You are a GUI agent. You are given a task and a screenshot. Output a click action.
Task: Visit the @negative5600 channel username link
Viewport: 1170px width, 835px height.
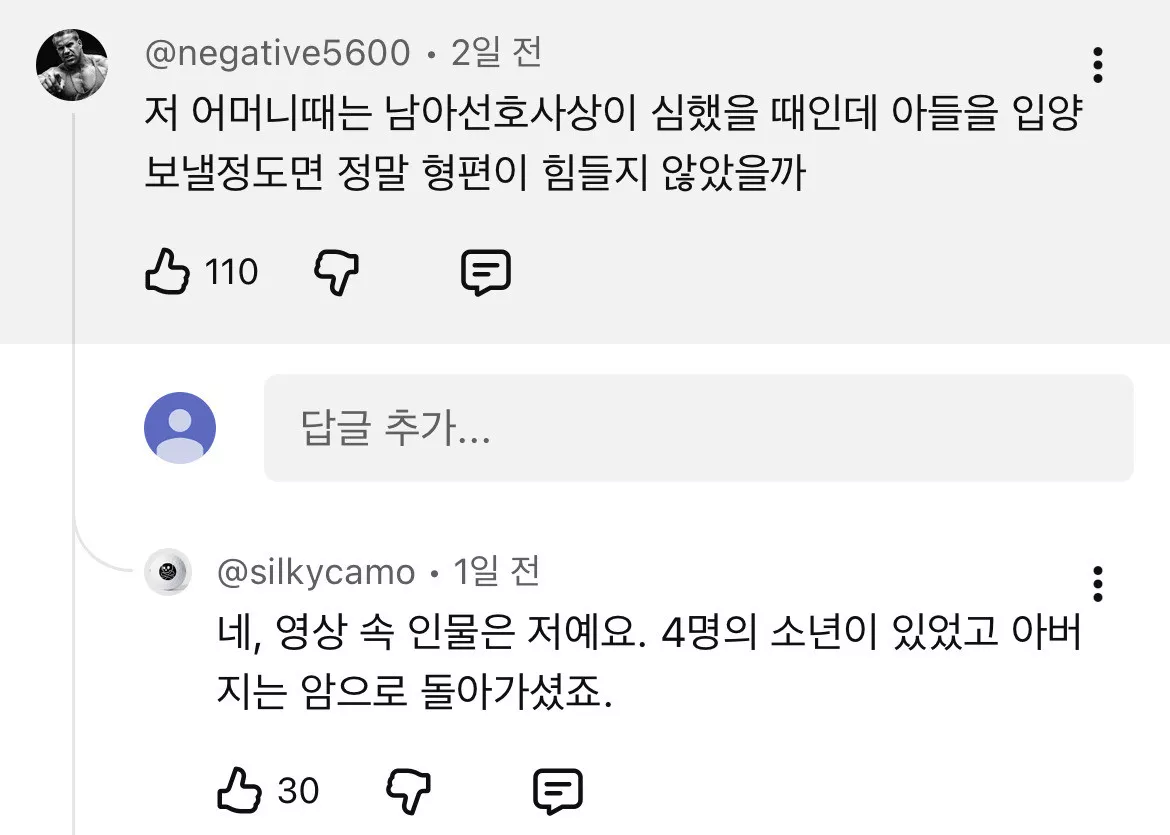pyautogui.click(x=277, y=53)
